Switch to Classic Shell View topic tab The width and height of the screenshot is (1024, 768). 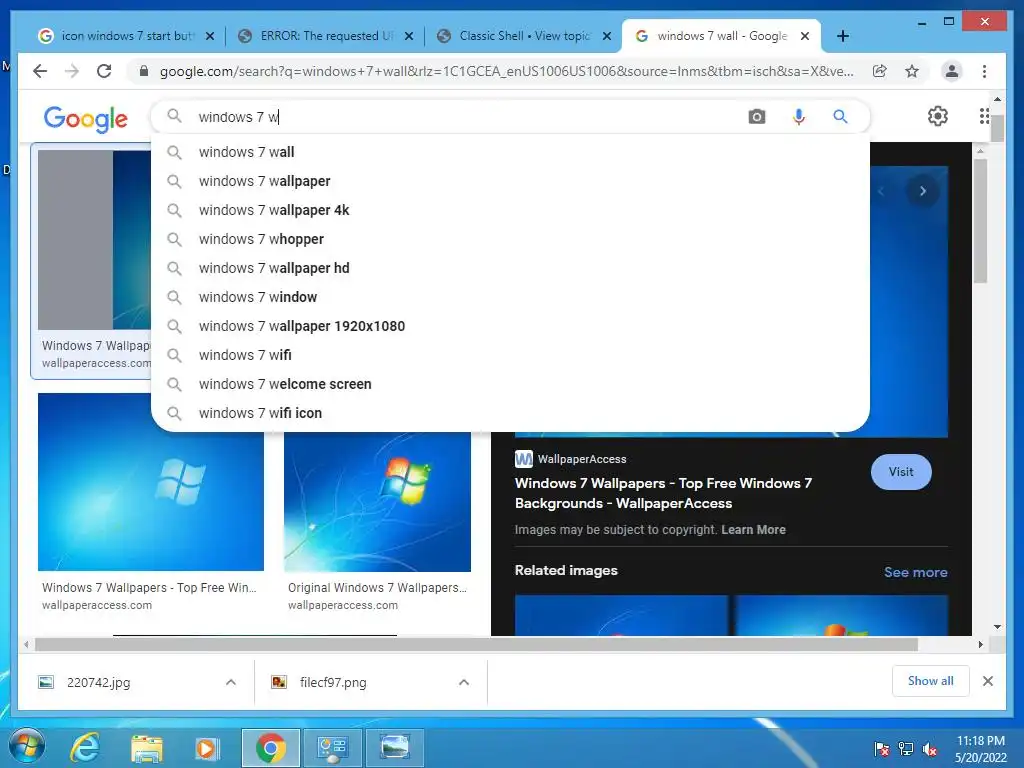coord(523,36)
